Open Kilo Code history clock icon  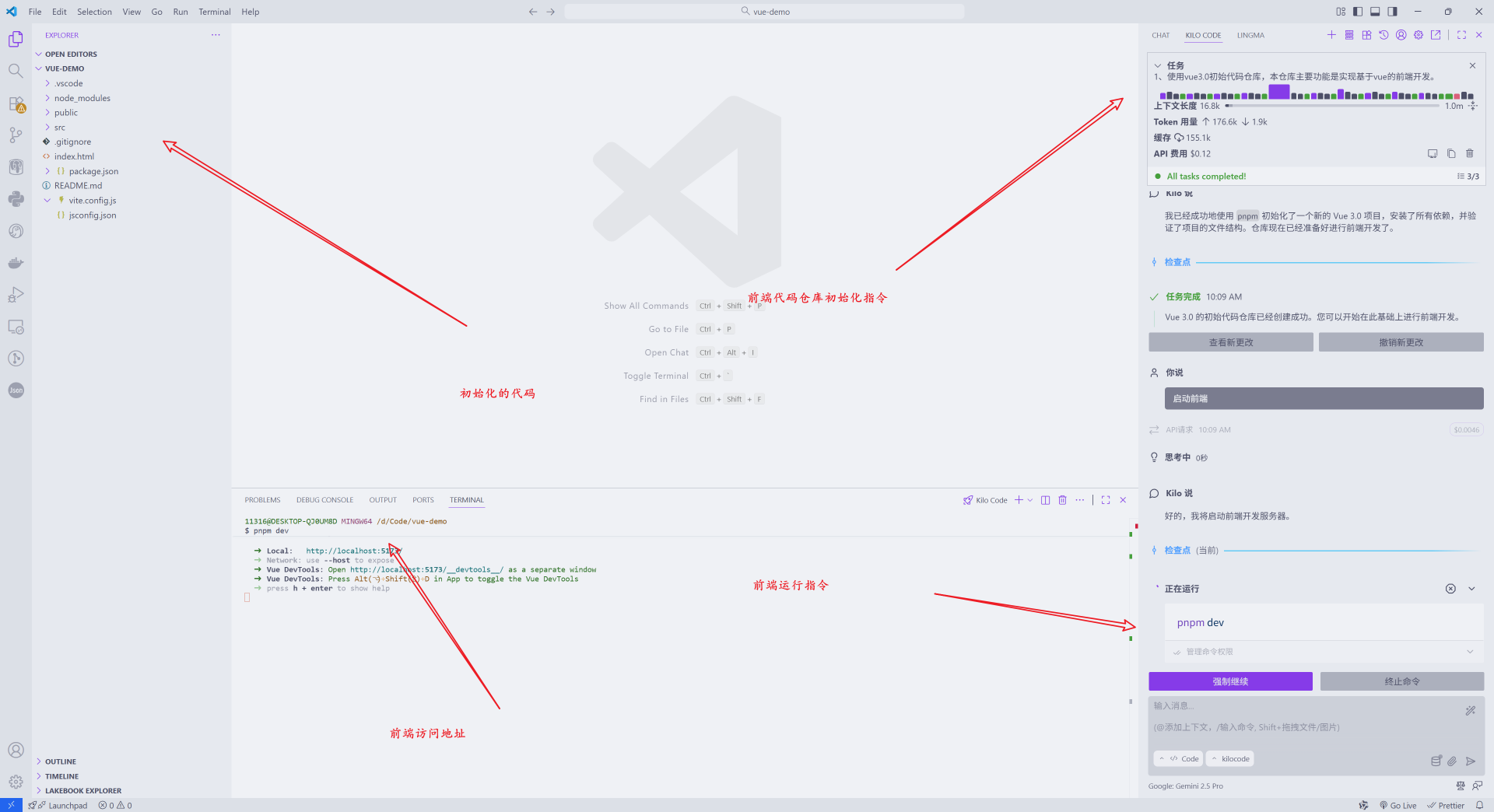click(1384, 35)
